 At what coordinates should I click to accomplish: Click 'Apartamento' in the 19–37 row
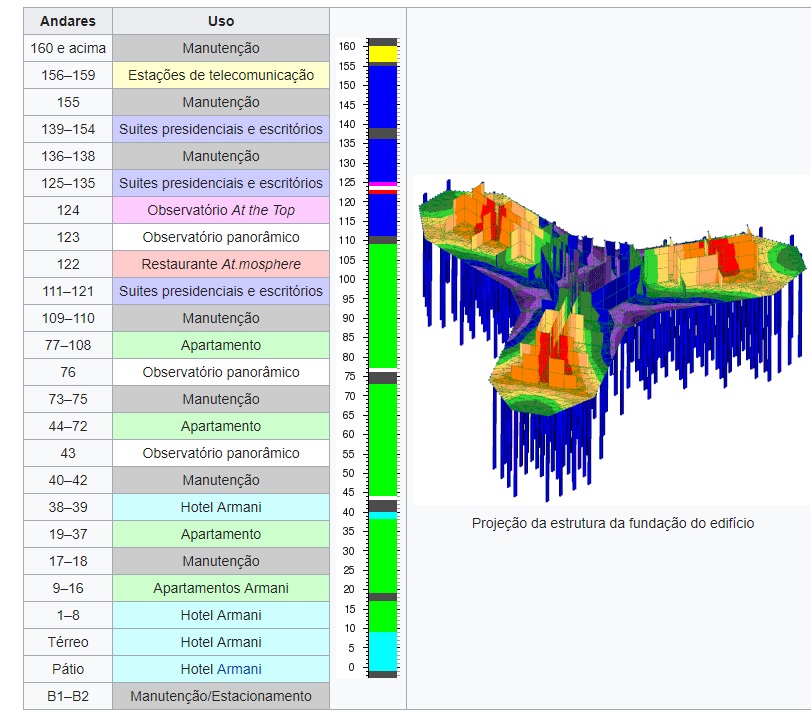coord(221,534)
